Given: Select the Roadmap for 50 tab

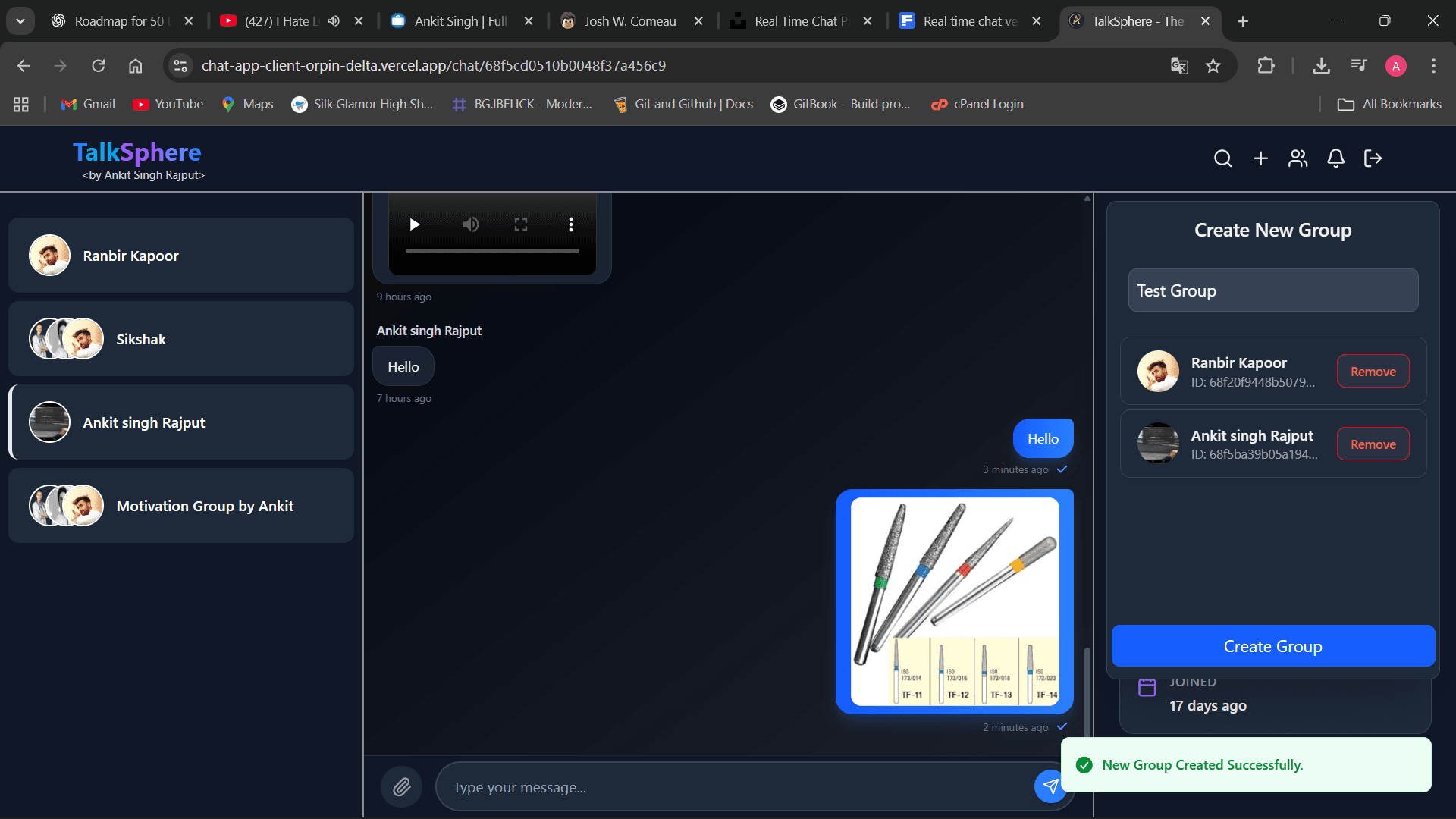Looking at the screenshot, I should pos(121,21).
